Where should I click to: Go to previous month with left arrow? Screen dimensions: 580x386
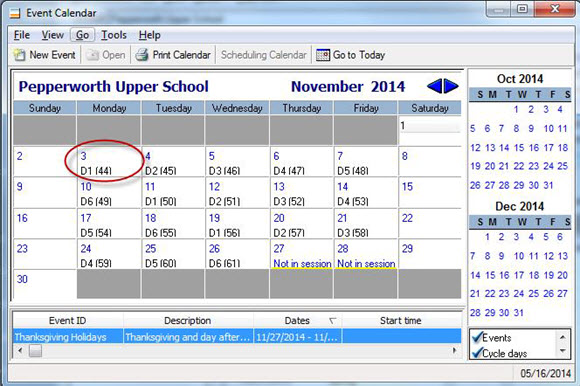click(x=434, y=86)
